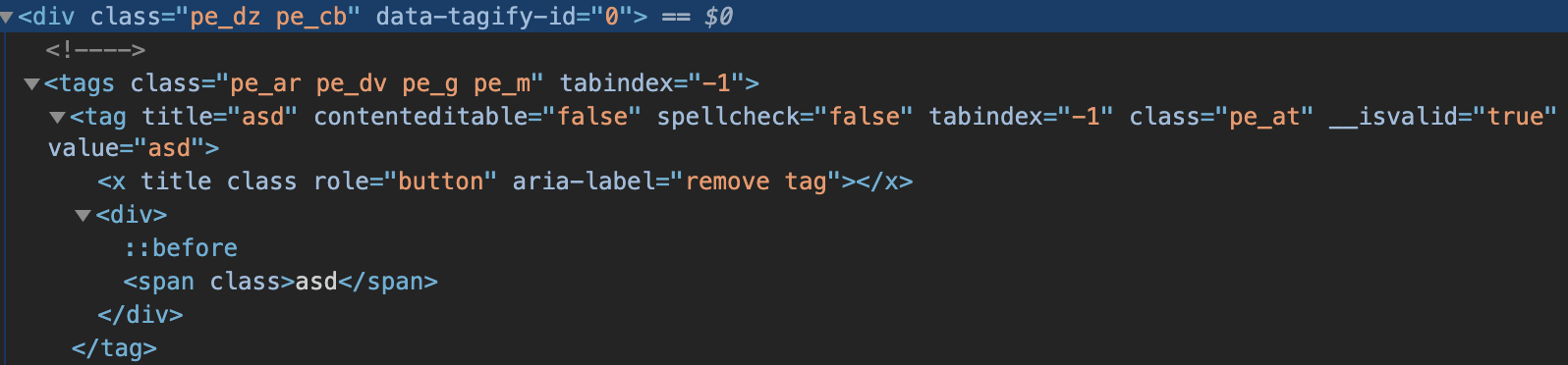The width and height of the screenshot is (1568, 365).
Task: Click the __isvalid true attribute value
Action: tap(1516, 117)
